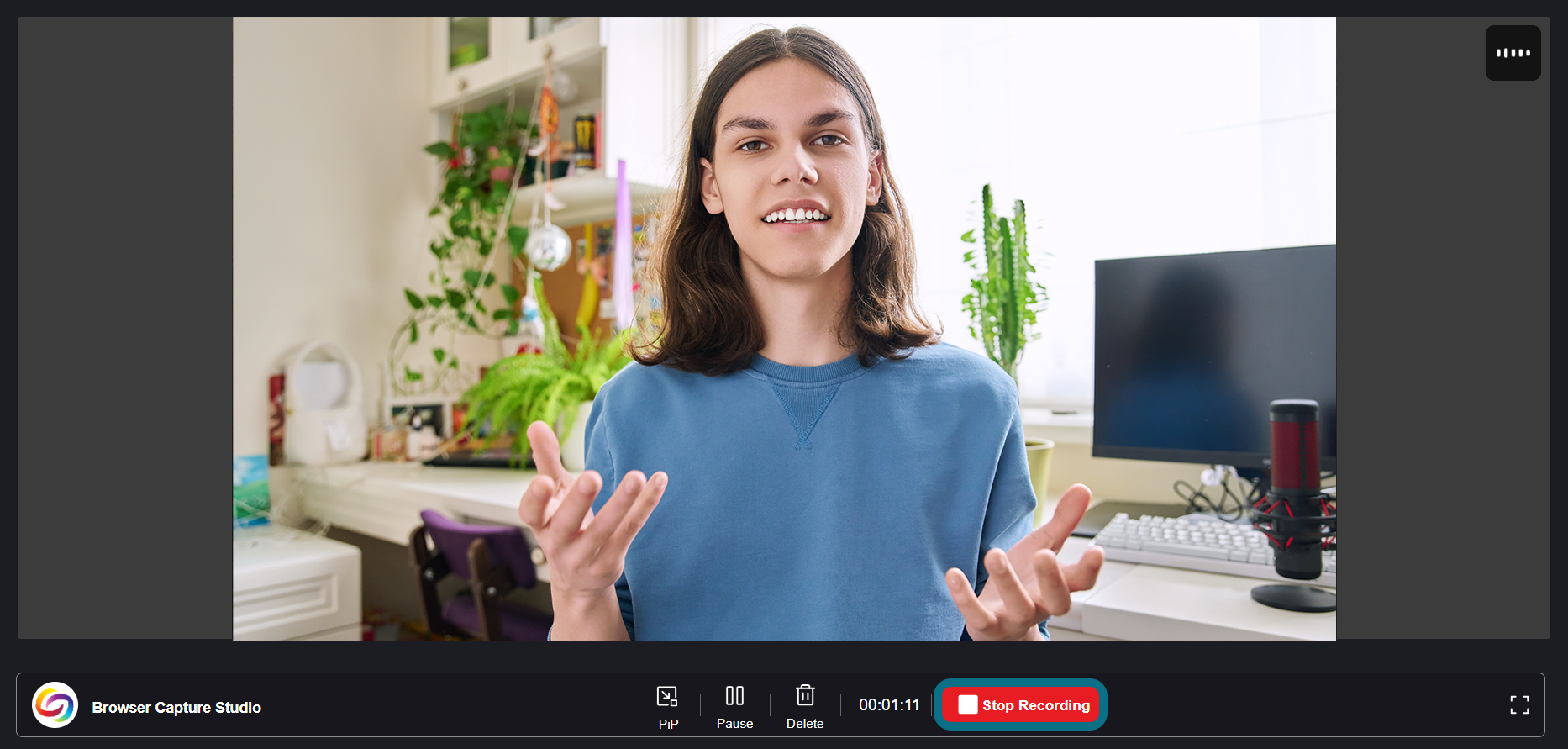The image size is (1568, 749).
Task: Enter fullscreen with the corner brackets icon
Action: (x=1519, y=705)
